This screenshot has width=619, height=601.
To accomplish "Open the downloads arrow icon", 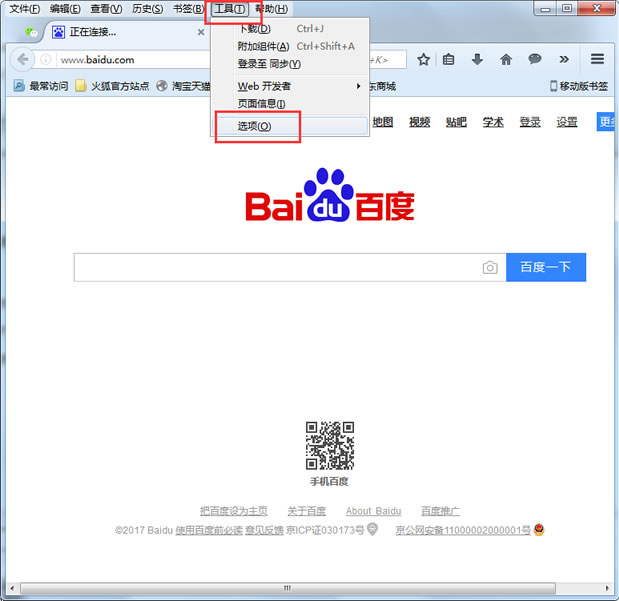I will [x=477, y=60].
